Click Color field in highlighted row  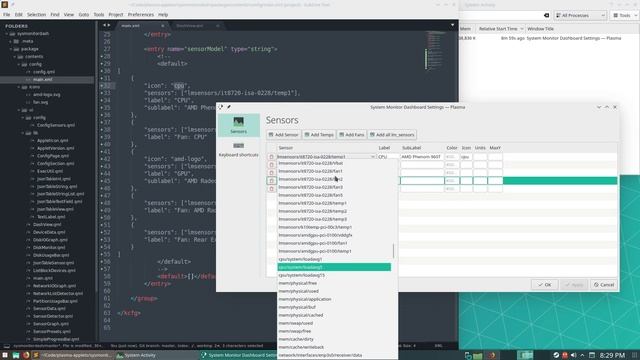[451, 180]
